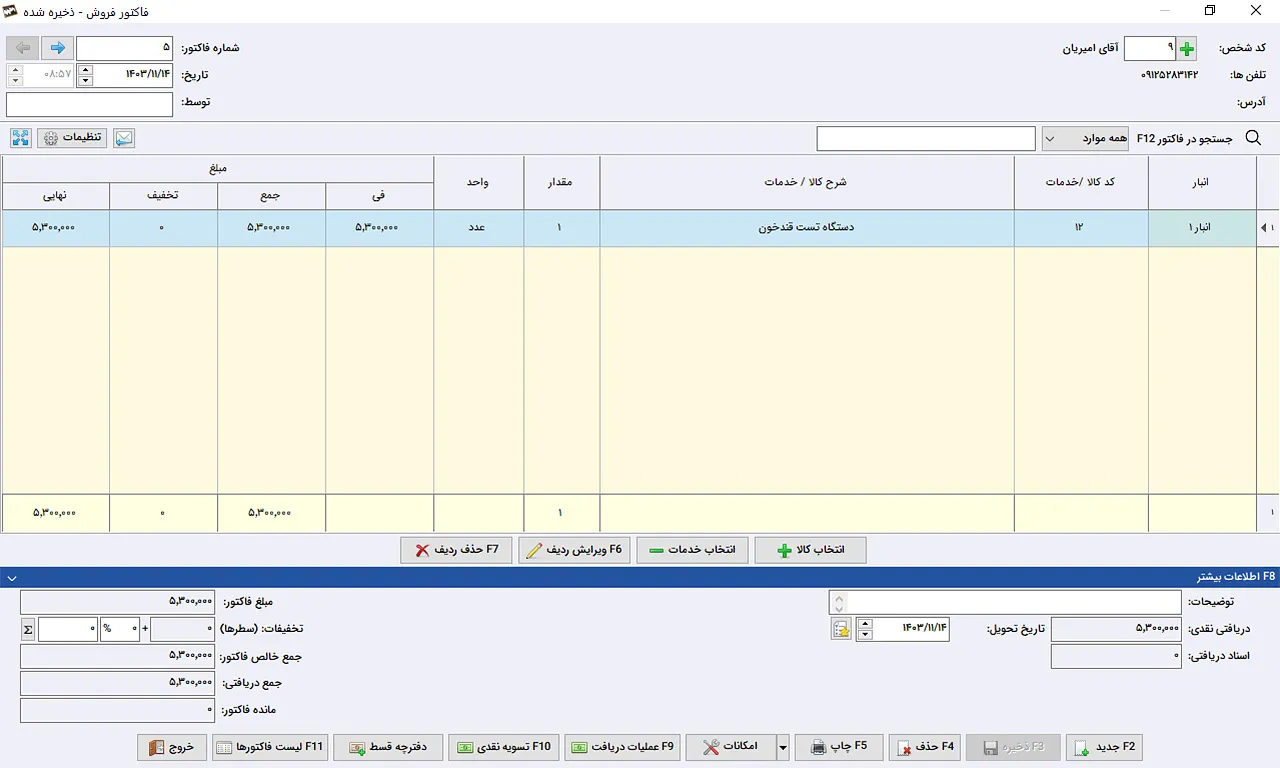Viewport: 1280px width, 768px height.
Task: Toggle the full-screen expand arrows icon
Action: (x=21, y=138)
